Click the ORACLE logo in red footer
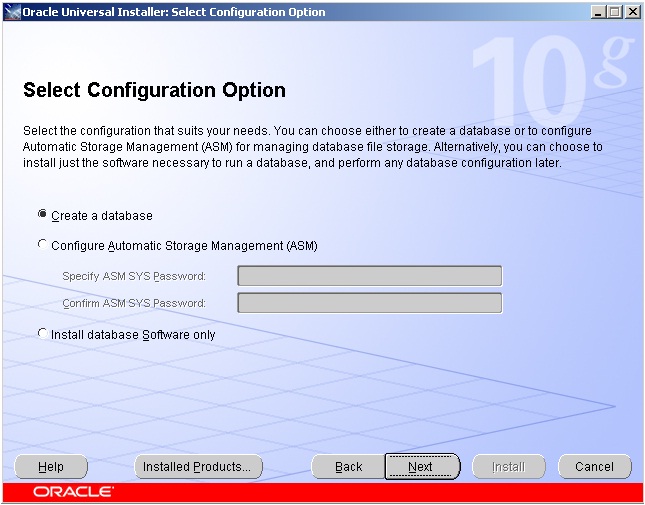Image resolution: width=645 pixels, height=505 pixels. [x=74, y=492]
